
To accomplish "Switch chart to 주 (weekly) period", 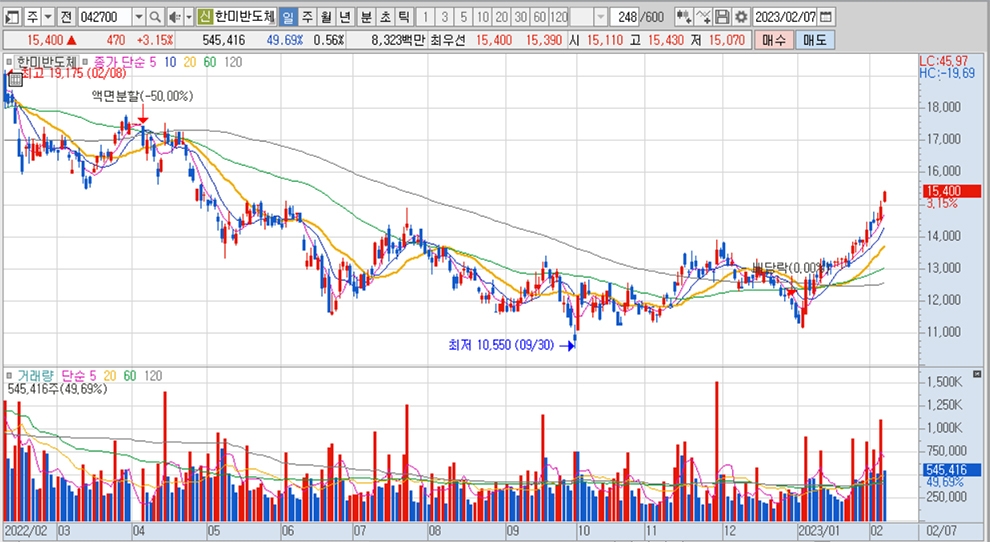I will [x=307, y=17].
